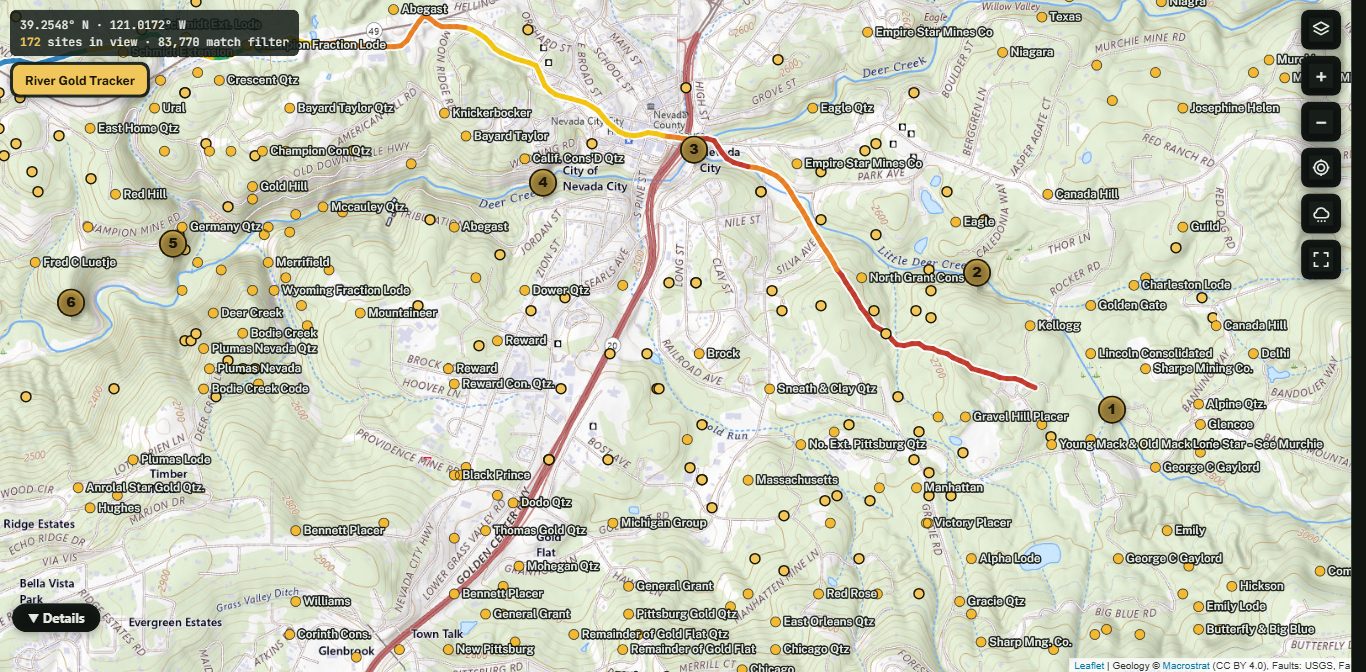Click the Victory Placer site dot
Image resolution: width=1366 pixels, height=672 pixels.
927,523
